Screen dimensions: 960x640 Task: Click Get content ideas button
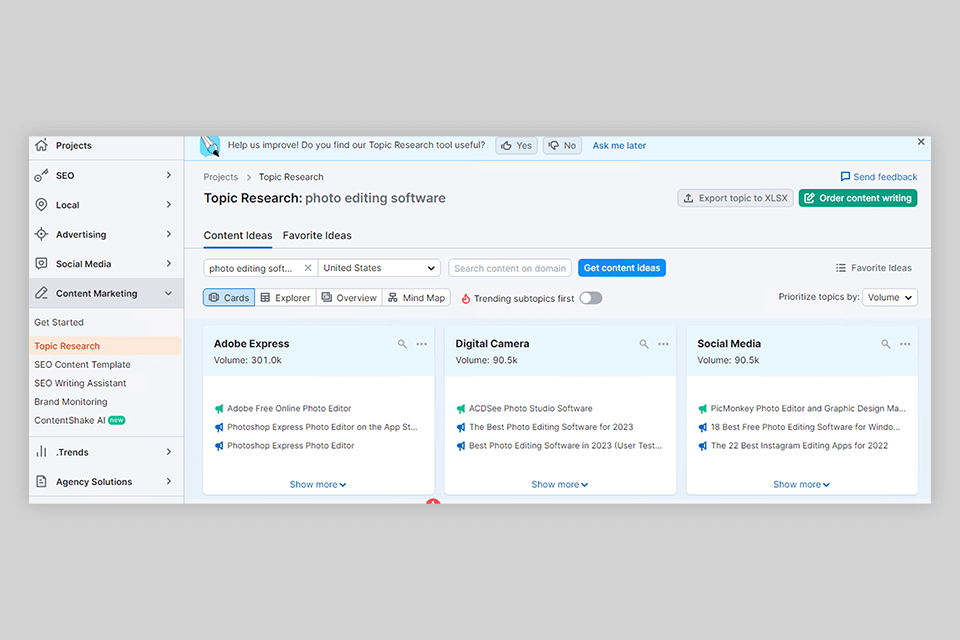tap(621, 268)
